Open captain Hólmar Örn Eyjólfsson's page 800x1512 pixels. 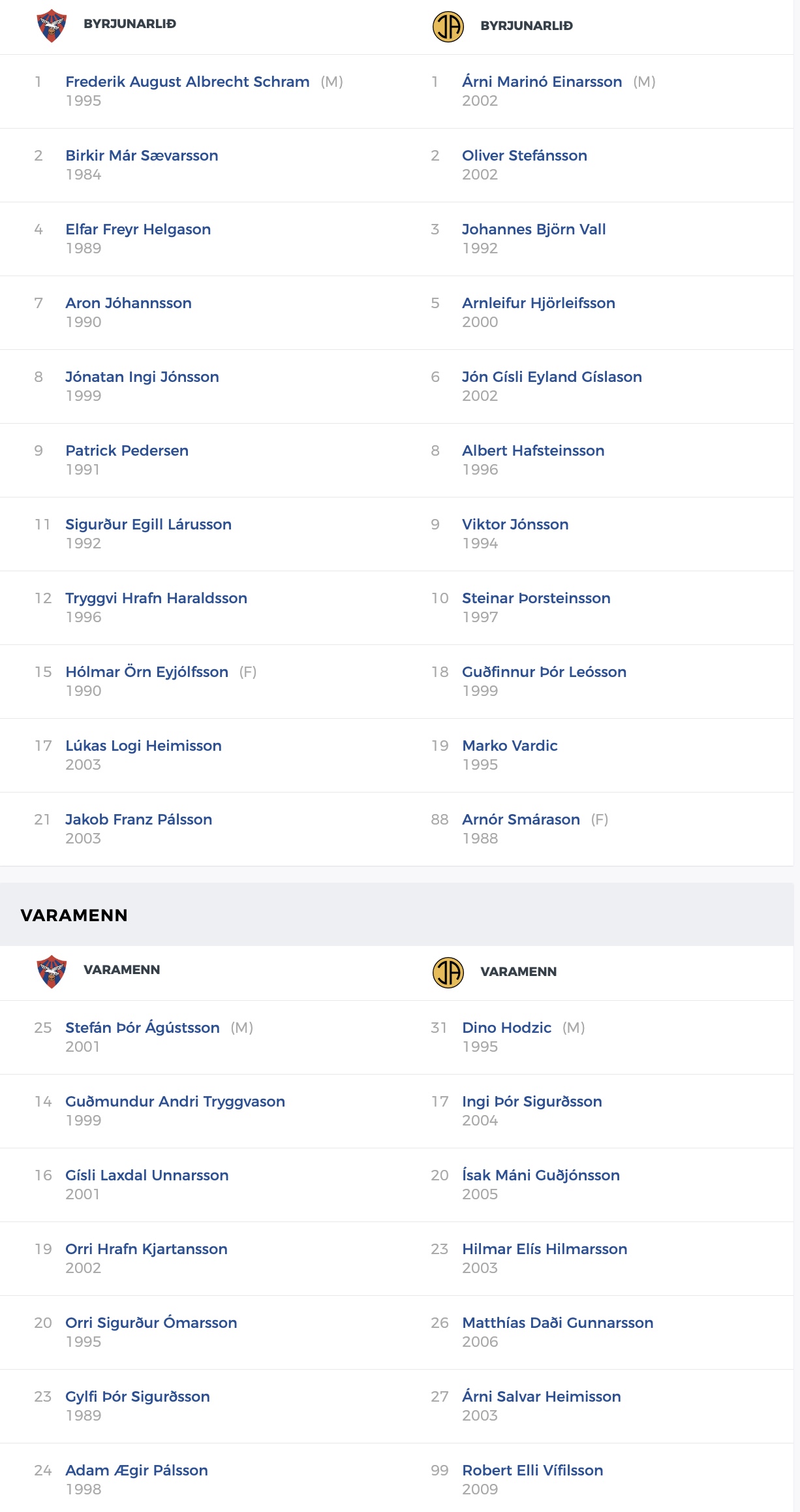click(x=147, y=672)
